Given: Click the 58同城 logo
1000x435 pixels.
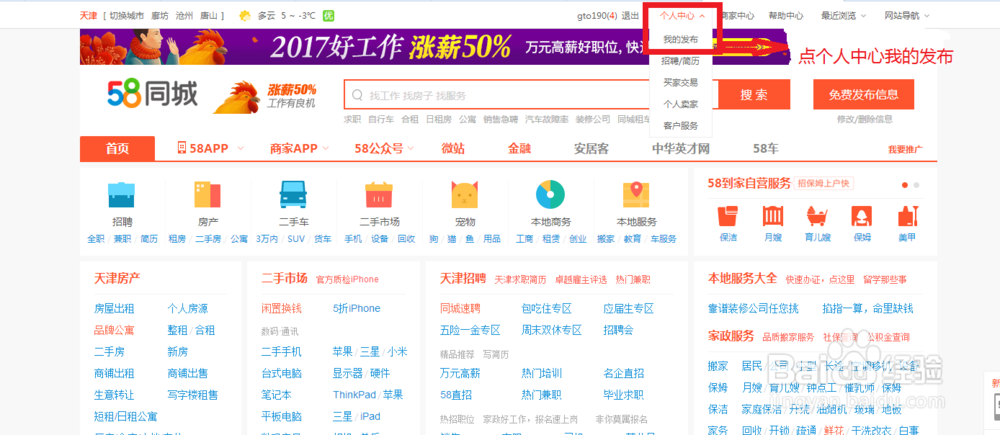Looking at the screenshot, I should [x=152, y=95].
